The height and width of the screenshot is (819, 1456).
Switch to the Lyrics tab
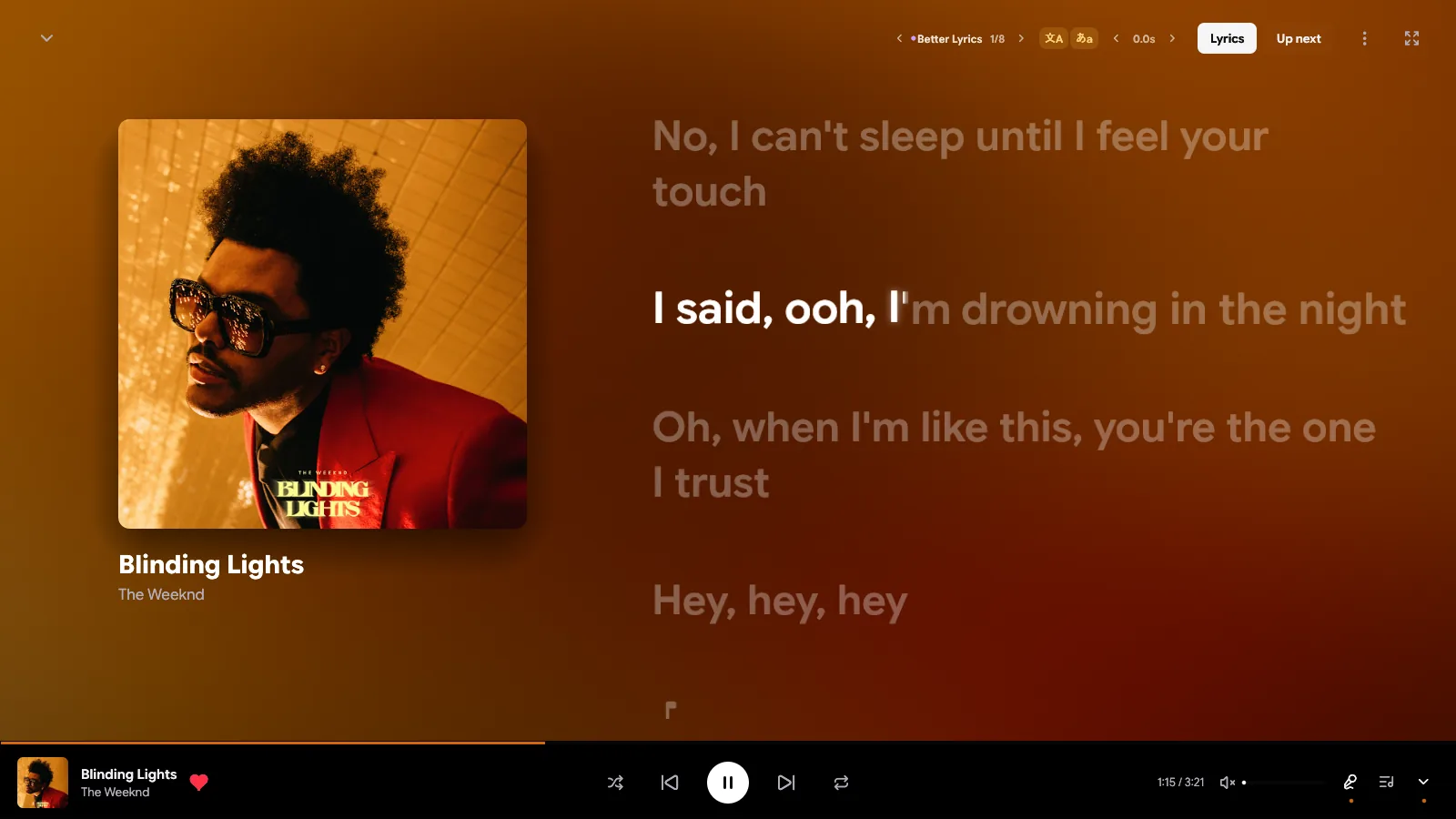tap(1227, 38)
